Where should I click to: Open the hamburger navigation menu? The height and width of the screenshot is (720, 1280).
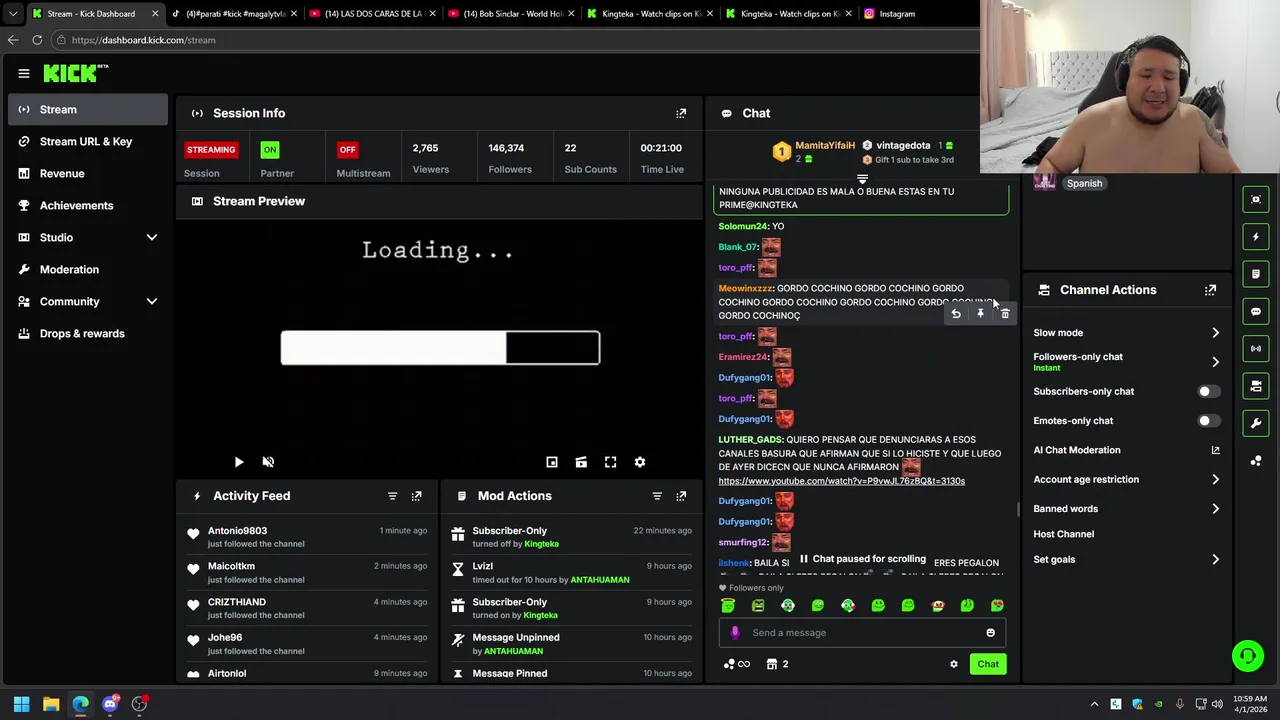[x=23, y=73]
